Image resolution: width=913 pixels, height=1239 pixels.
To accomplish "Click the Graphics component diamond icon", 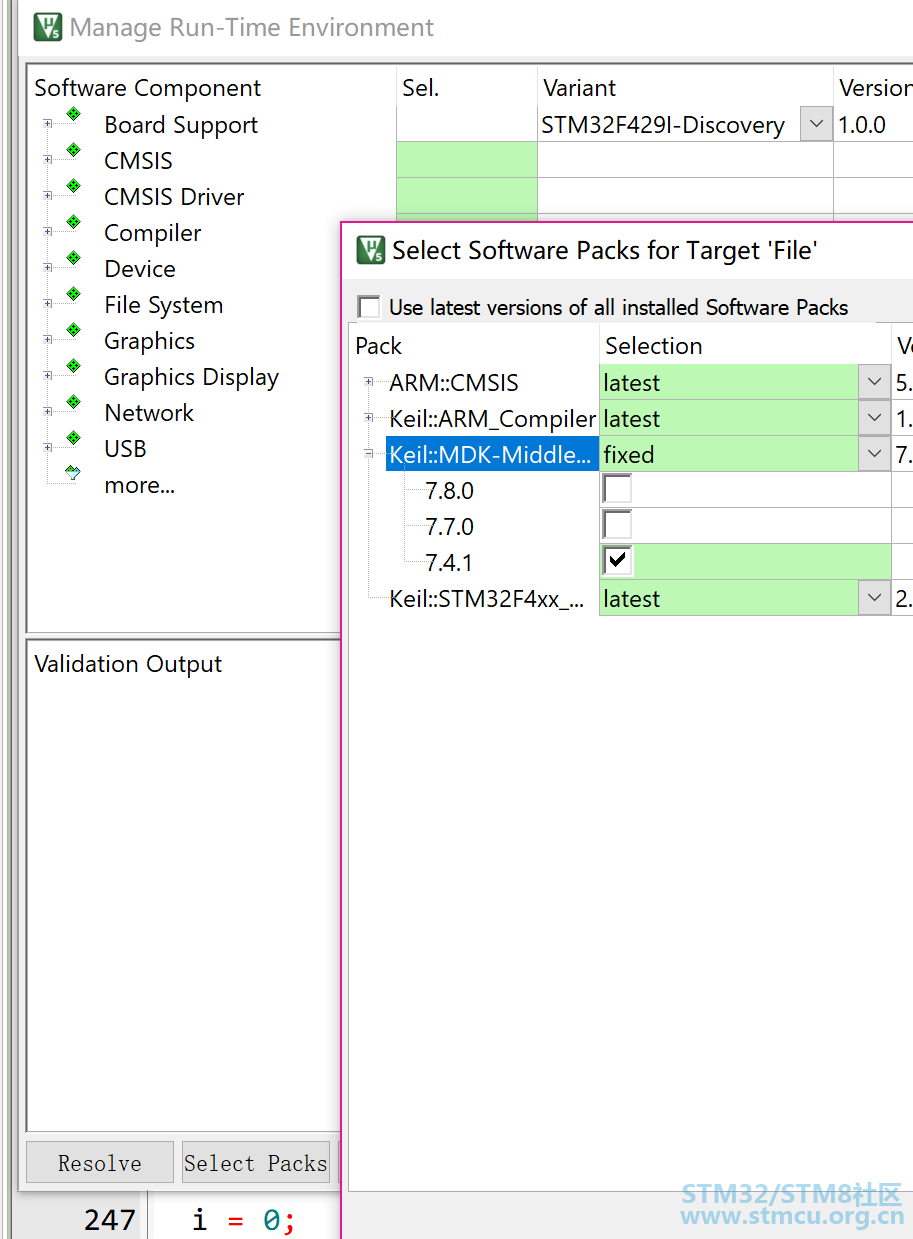I will (x=73, y=330).
